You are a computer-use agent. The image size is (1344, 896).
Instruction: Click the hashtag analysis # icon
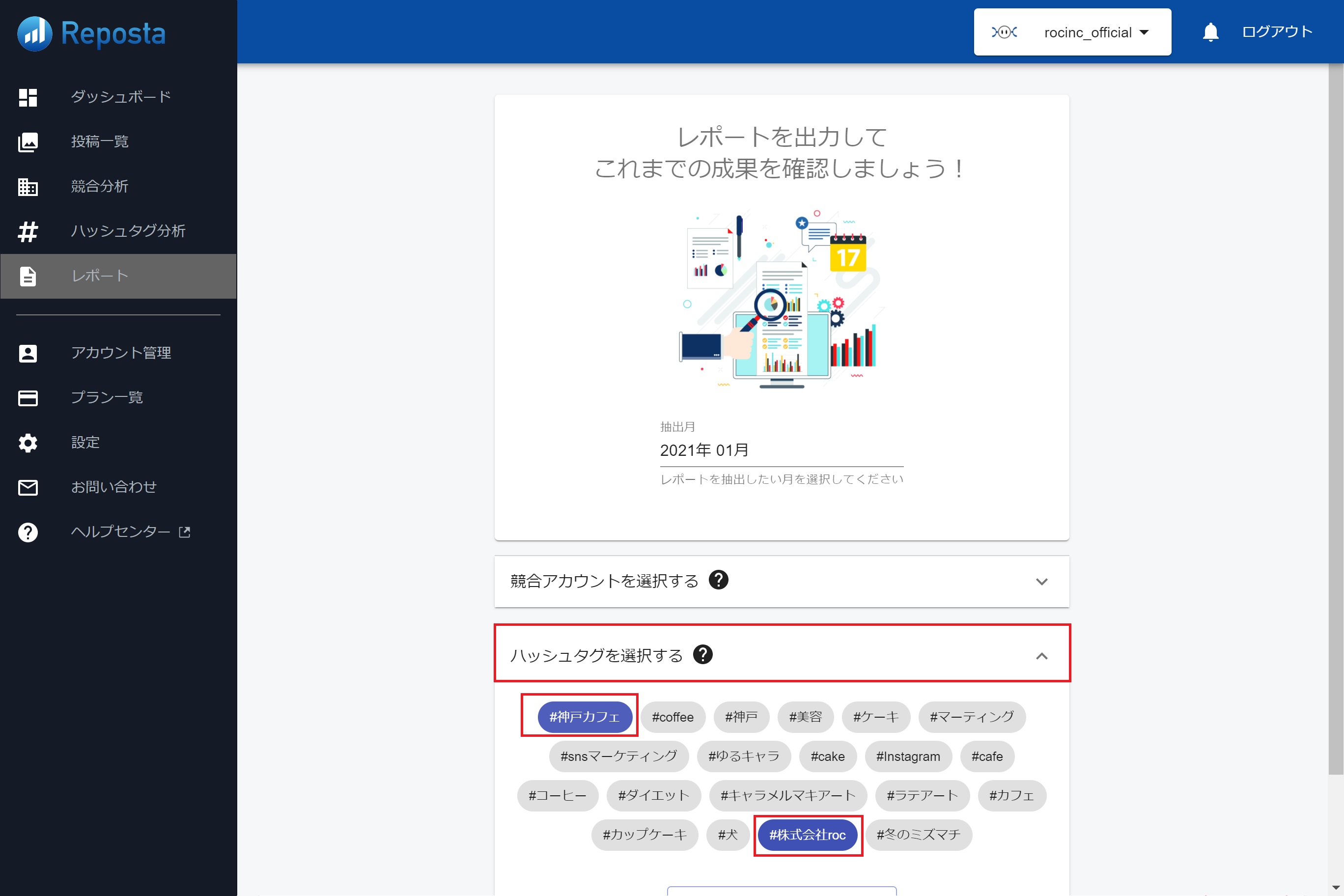point(28,231)
